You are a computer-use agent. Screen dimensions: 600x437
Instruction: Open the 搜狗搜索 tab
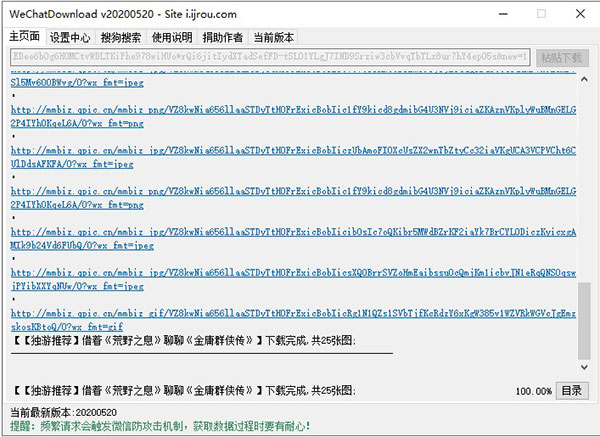121,38
